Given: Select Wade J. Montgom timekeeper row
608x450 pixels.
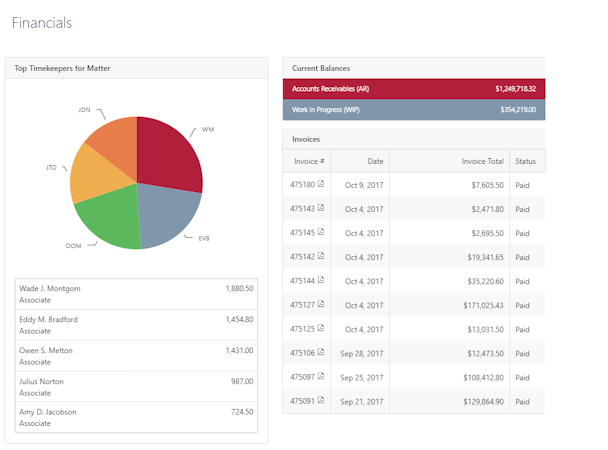Looking at the screenshot, I should pyautogui.click(x=136, y=294).
